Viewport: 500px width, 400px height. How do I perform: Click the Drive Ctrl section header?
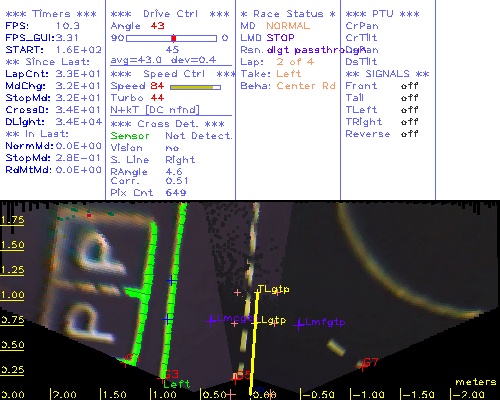pyautogui.click(x=170, y=14)
